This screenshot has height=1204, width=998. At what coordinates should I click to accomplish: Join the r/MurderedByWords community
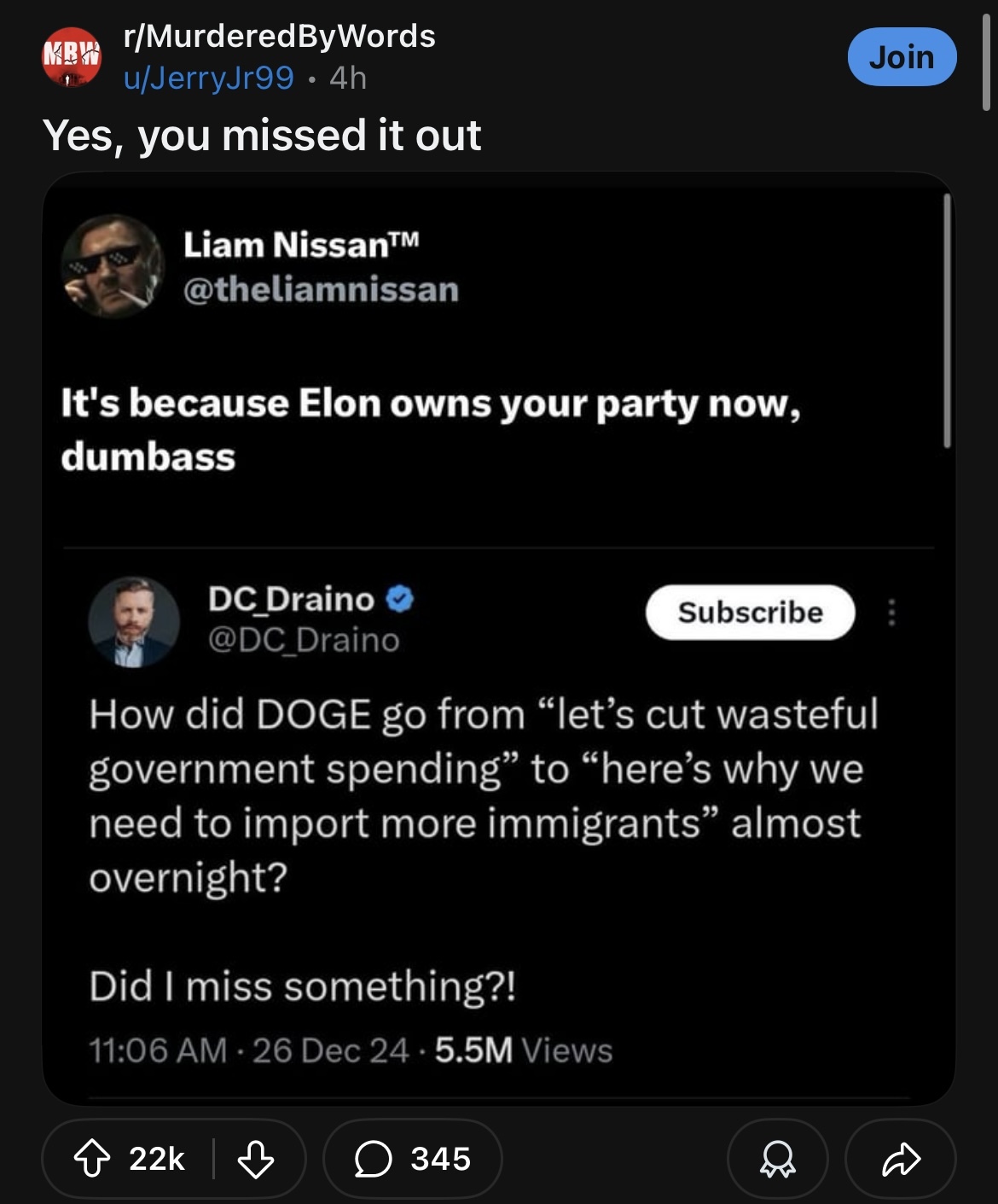pyautogui.click(x=902, y=57)
